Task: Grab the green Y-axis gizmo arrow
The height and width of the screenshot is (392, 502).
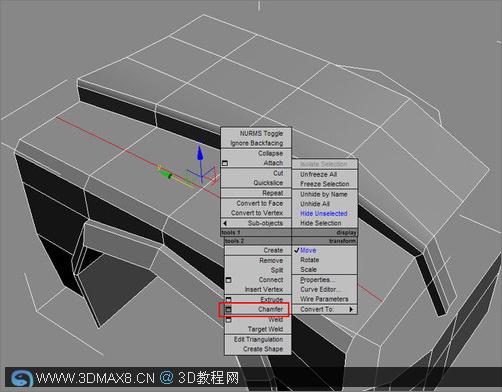Action: click(x=165, y=173)
